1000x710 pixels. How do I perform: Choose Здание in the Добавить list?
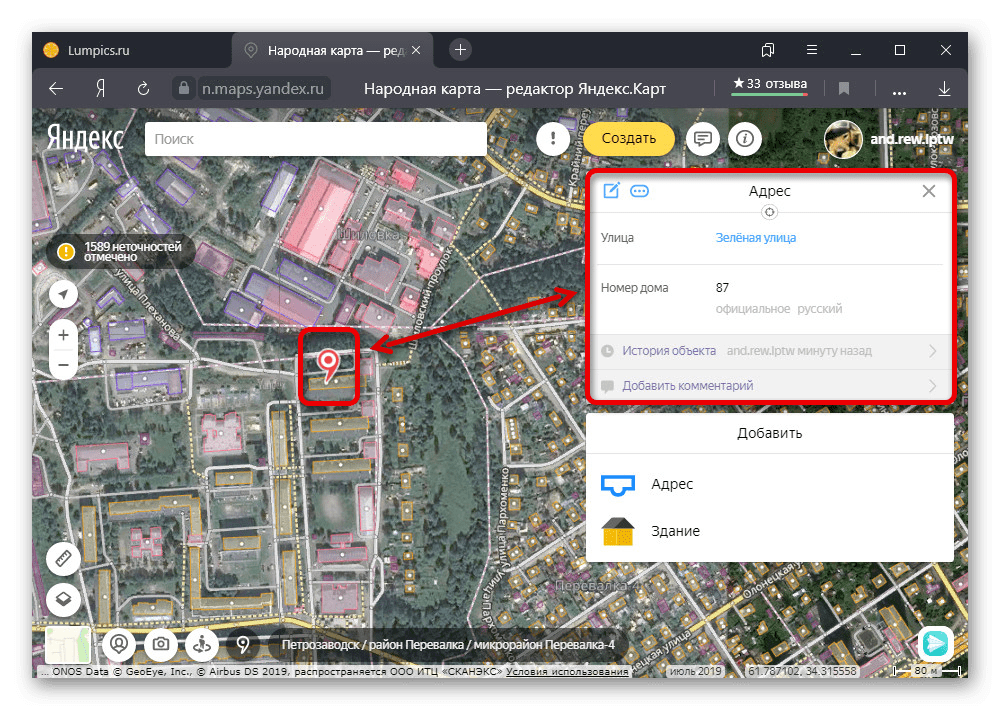point(675,531)
